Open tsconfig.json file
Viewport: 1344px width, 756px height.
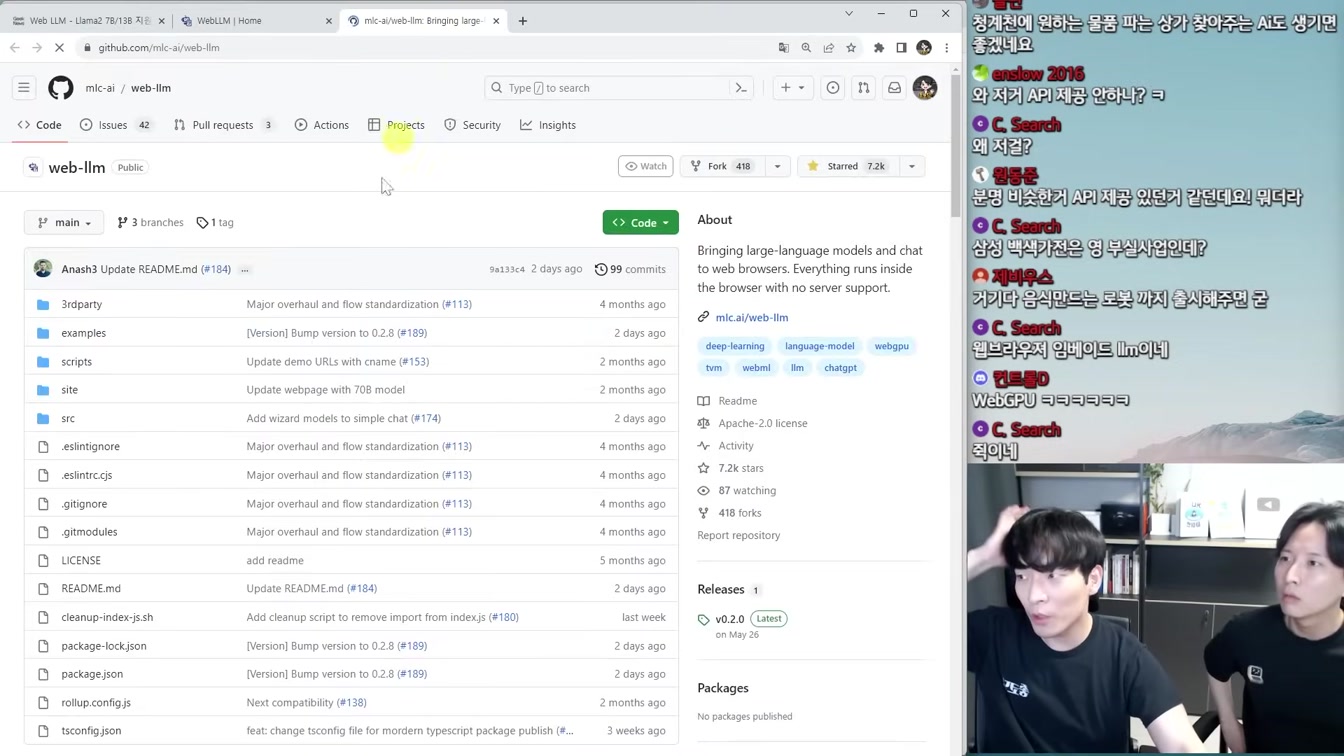click(x=91, y=731)
